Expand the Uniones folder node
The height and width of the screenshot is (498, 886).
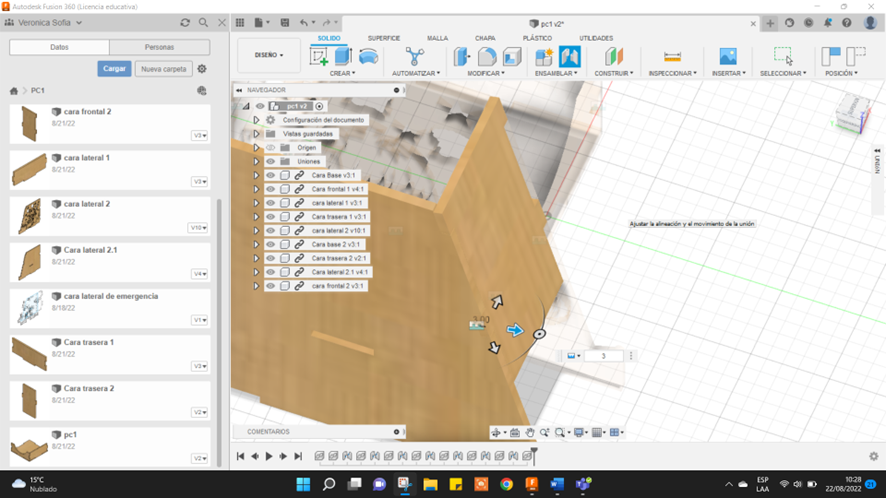click(256, 162)
